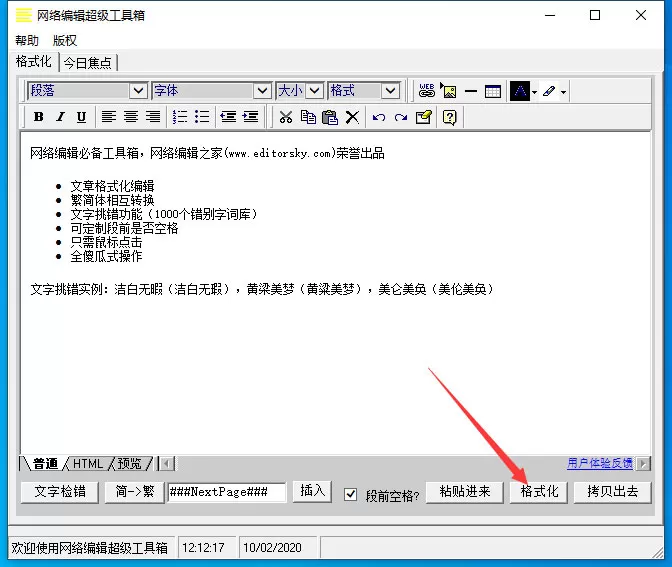The height and width of the screenshot is (567, 672).
Task: Open the dark font color swatch
Action: 520,91
